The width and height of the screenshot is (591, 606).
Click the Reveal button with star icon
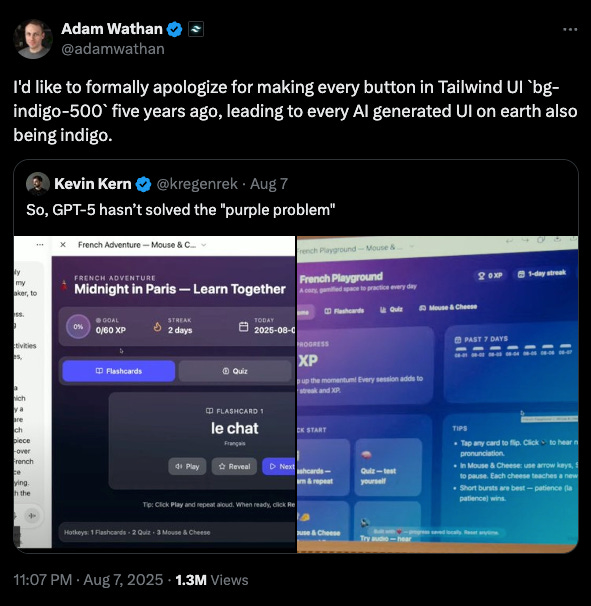point(234,466)
